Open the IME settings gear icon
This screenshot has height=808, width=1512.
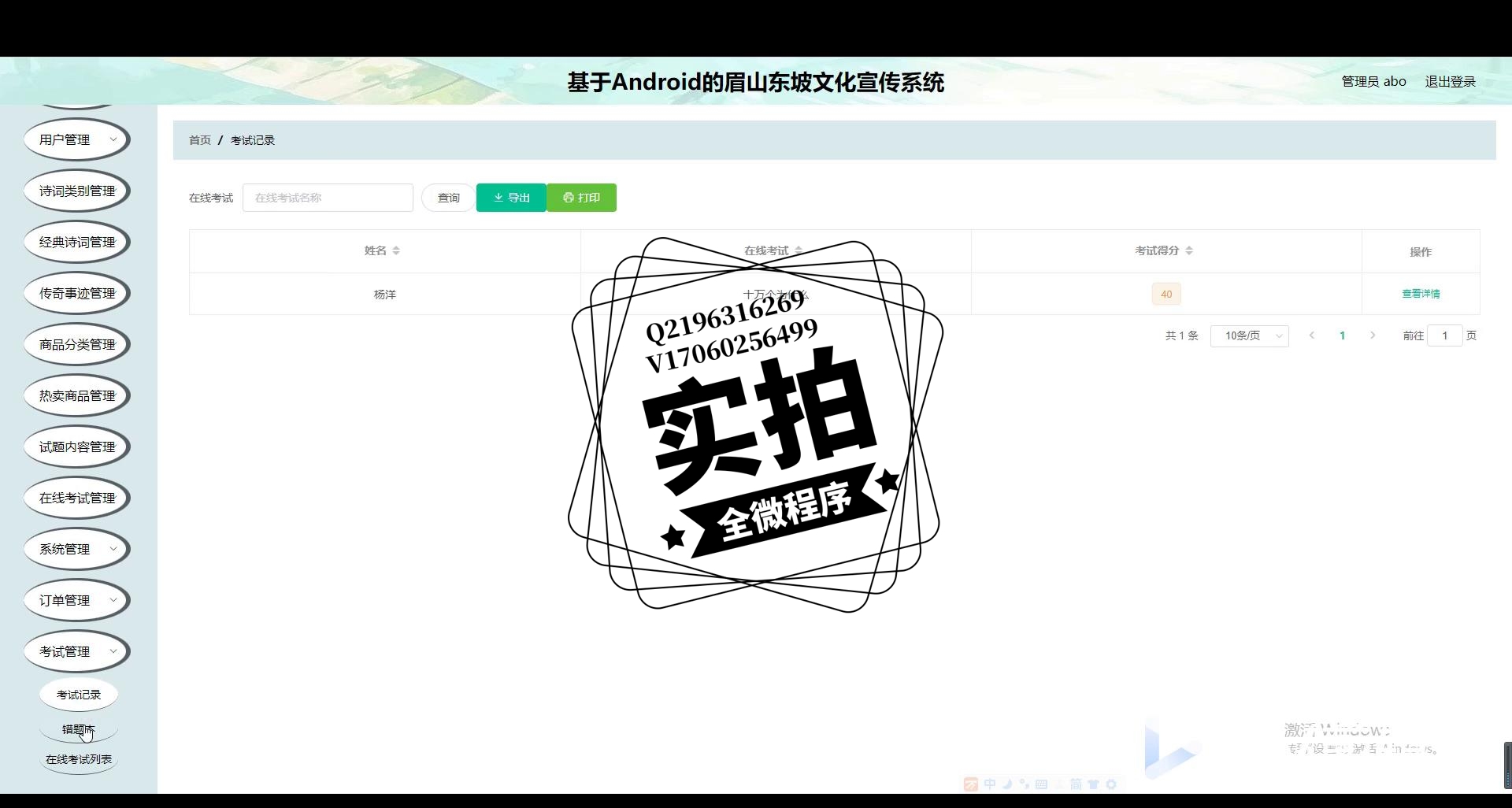(x=1111, y=784)
